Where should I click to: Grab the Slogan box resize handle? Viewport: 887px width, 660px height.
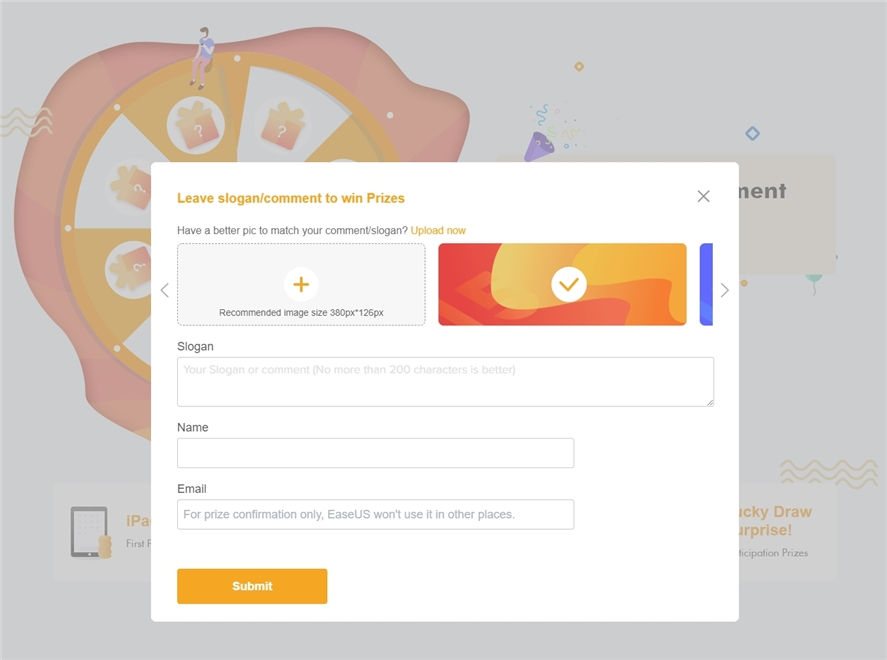pyautogui.click(x=710, y=402)
